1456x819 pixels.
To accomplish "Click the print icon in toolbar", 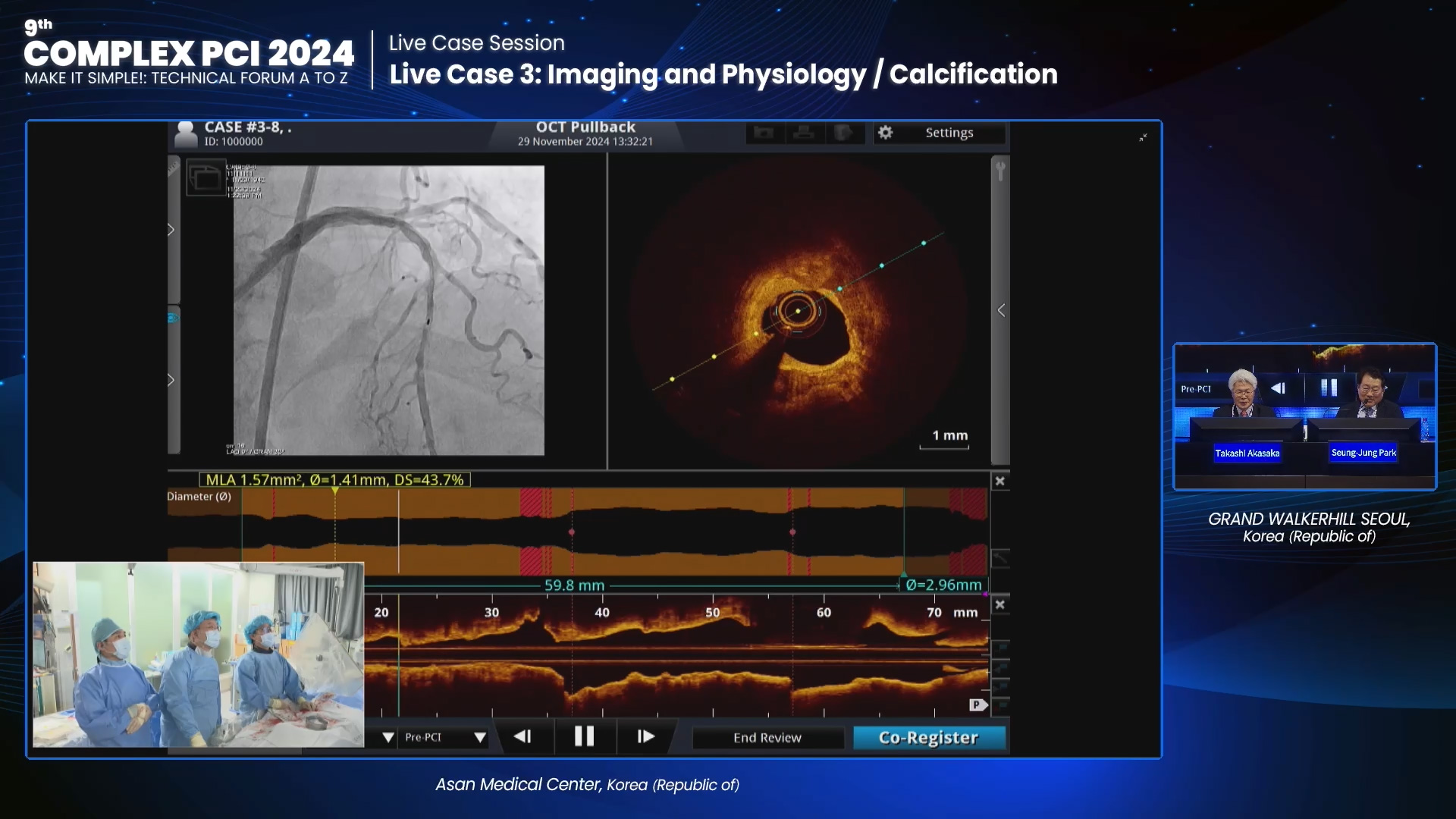I will [804, 133].
